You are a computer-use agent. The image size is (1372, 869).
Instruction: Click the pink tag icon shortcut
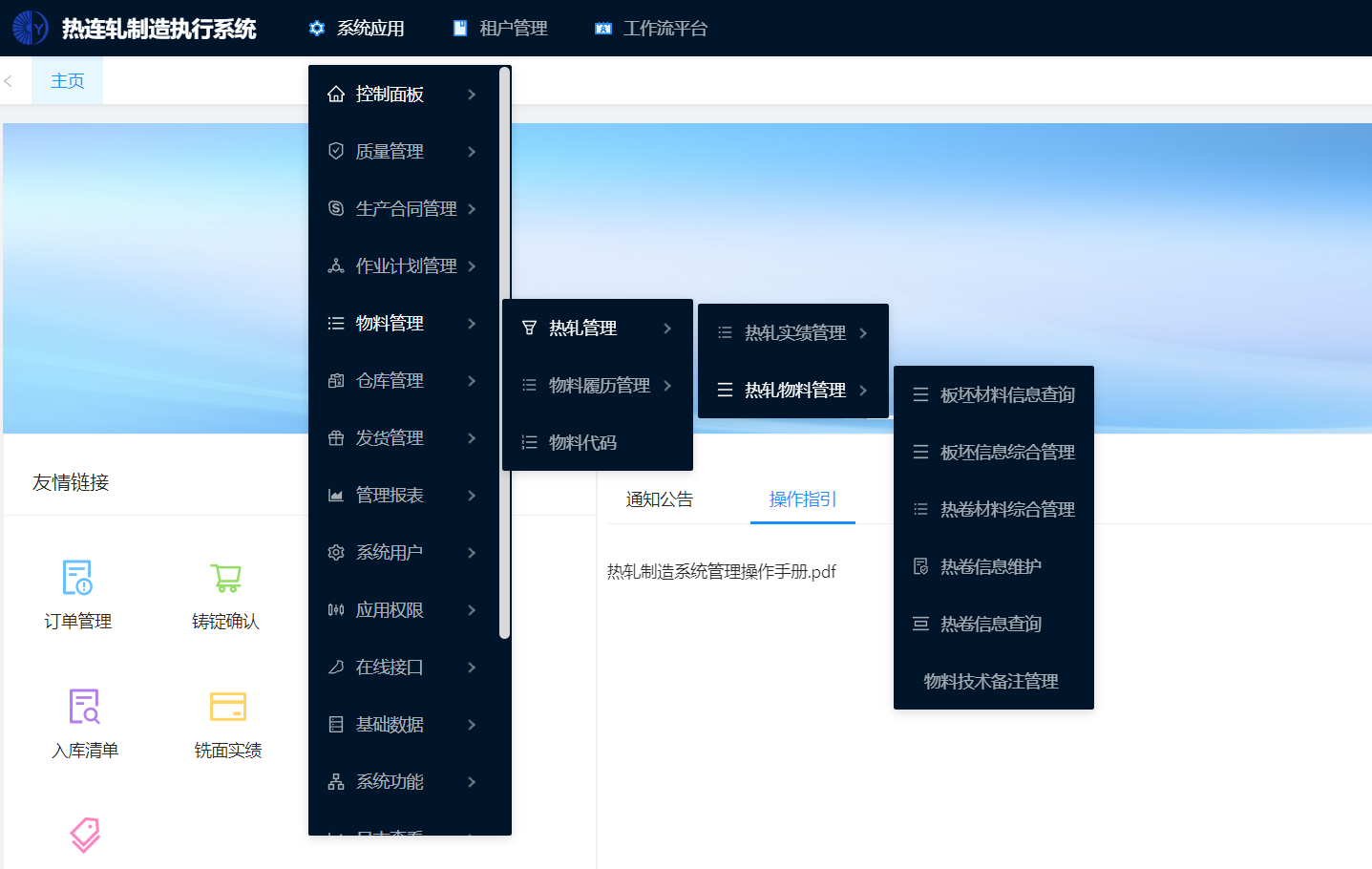(85, 834)
